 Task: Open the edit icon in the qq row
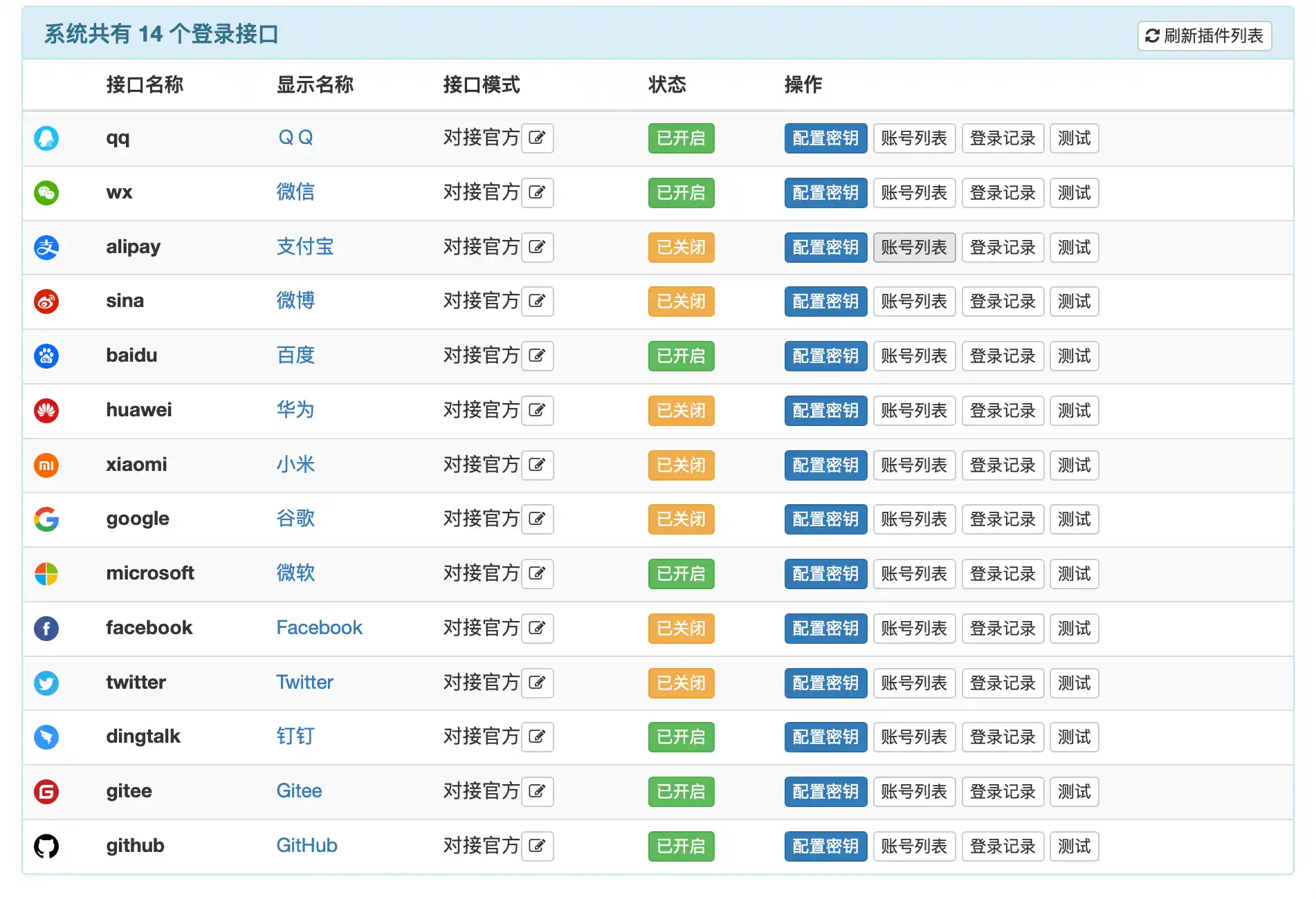click(538, 138)
